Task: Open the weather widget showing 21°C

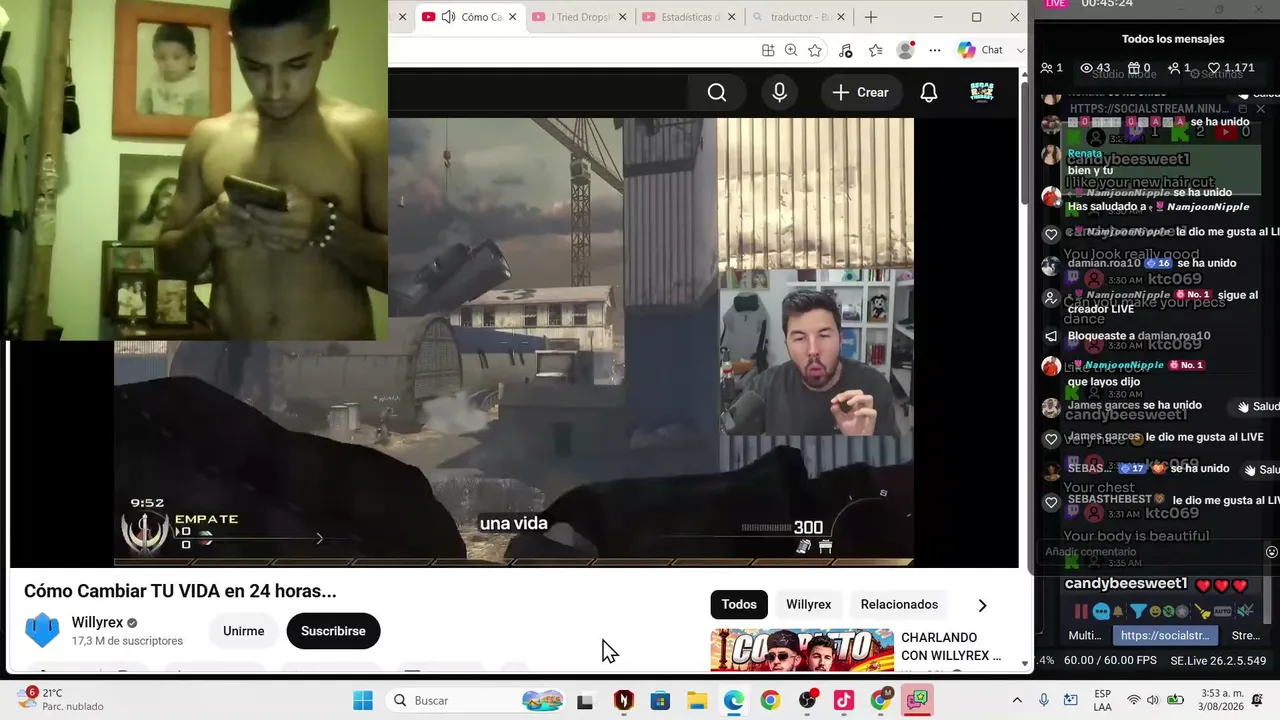Action: pos(60,699)
